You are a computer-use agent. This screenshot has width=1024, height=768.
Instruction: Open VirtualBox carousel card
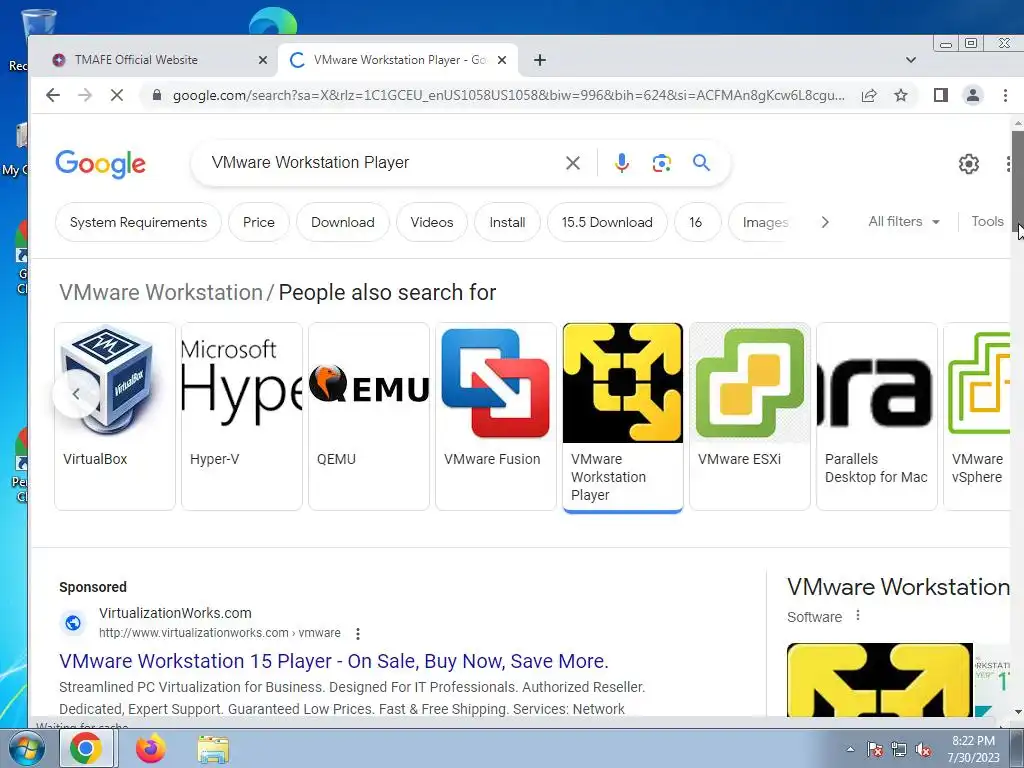coord(115,416)
